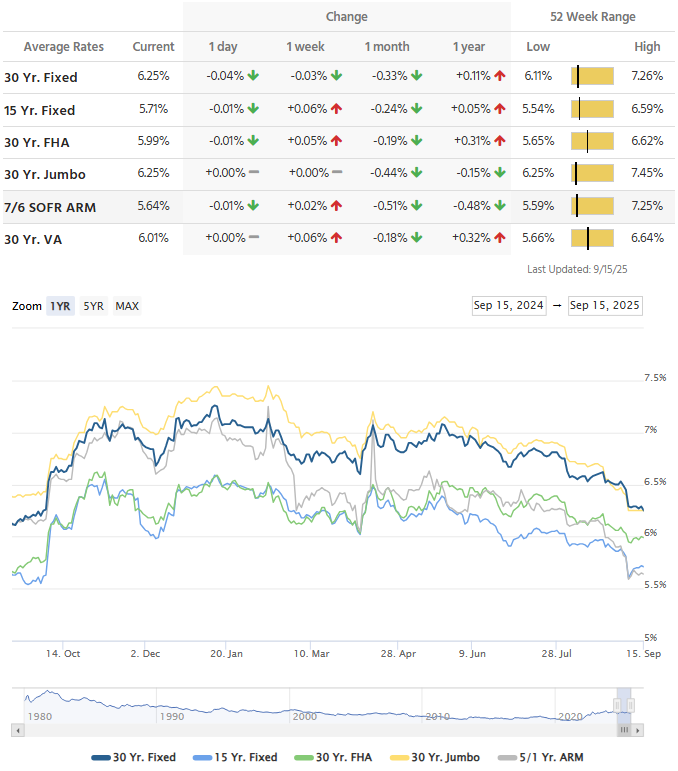
Task: Switch chart zoom to MAX
Action: tap(127, 306)
